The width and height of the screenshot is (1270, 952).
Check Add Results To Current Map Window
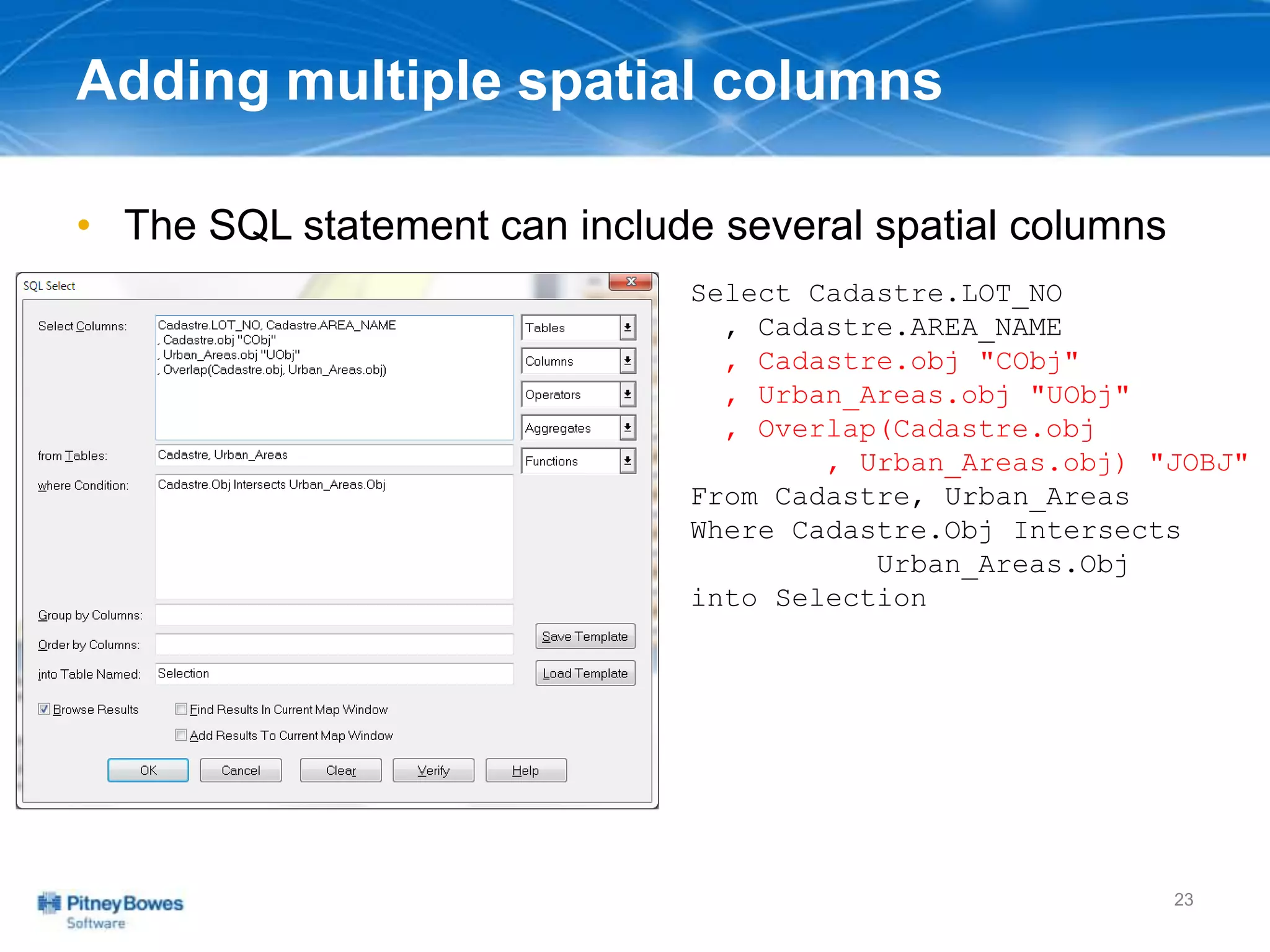click(181, 735)
